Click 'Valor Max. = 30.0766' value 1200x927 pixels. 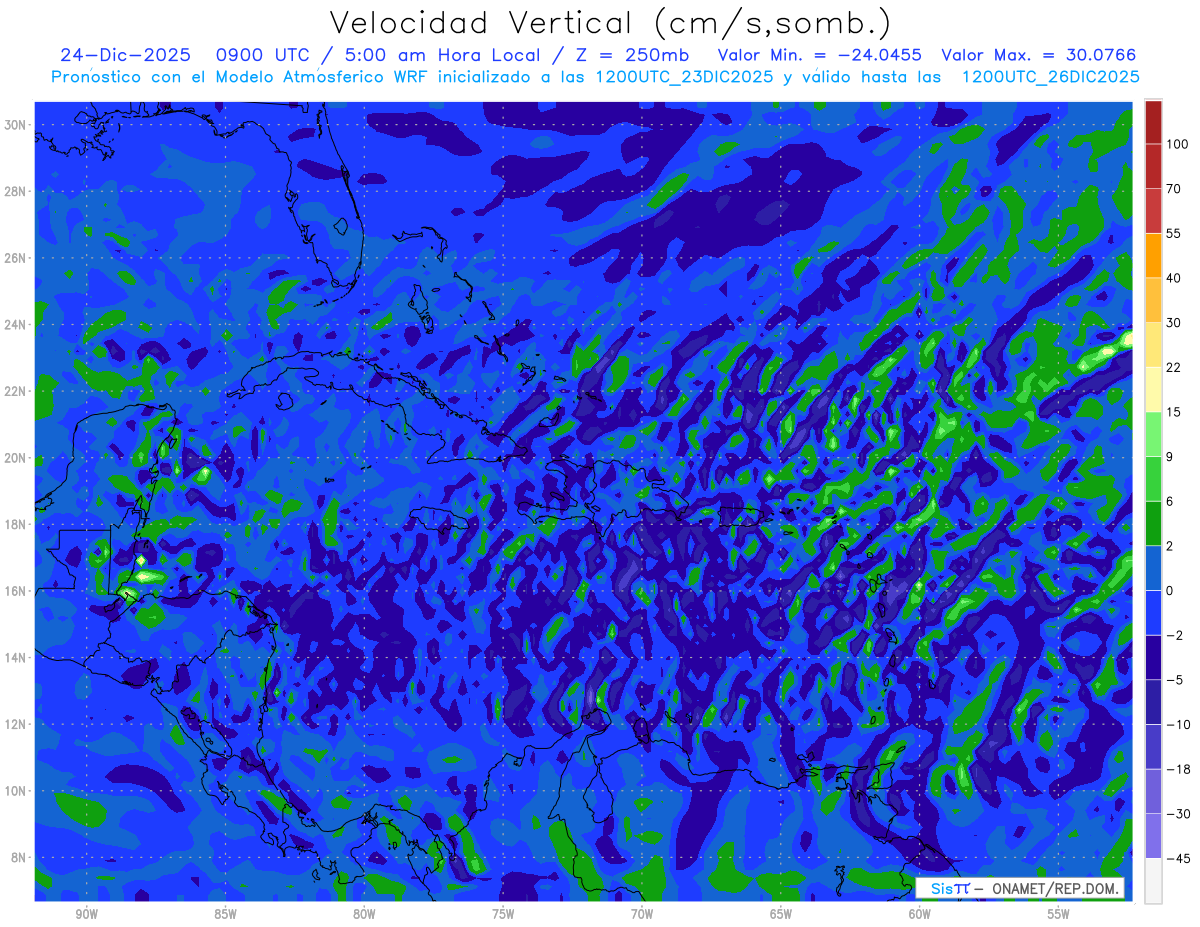[1039, 55]
